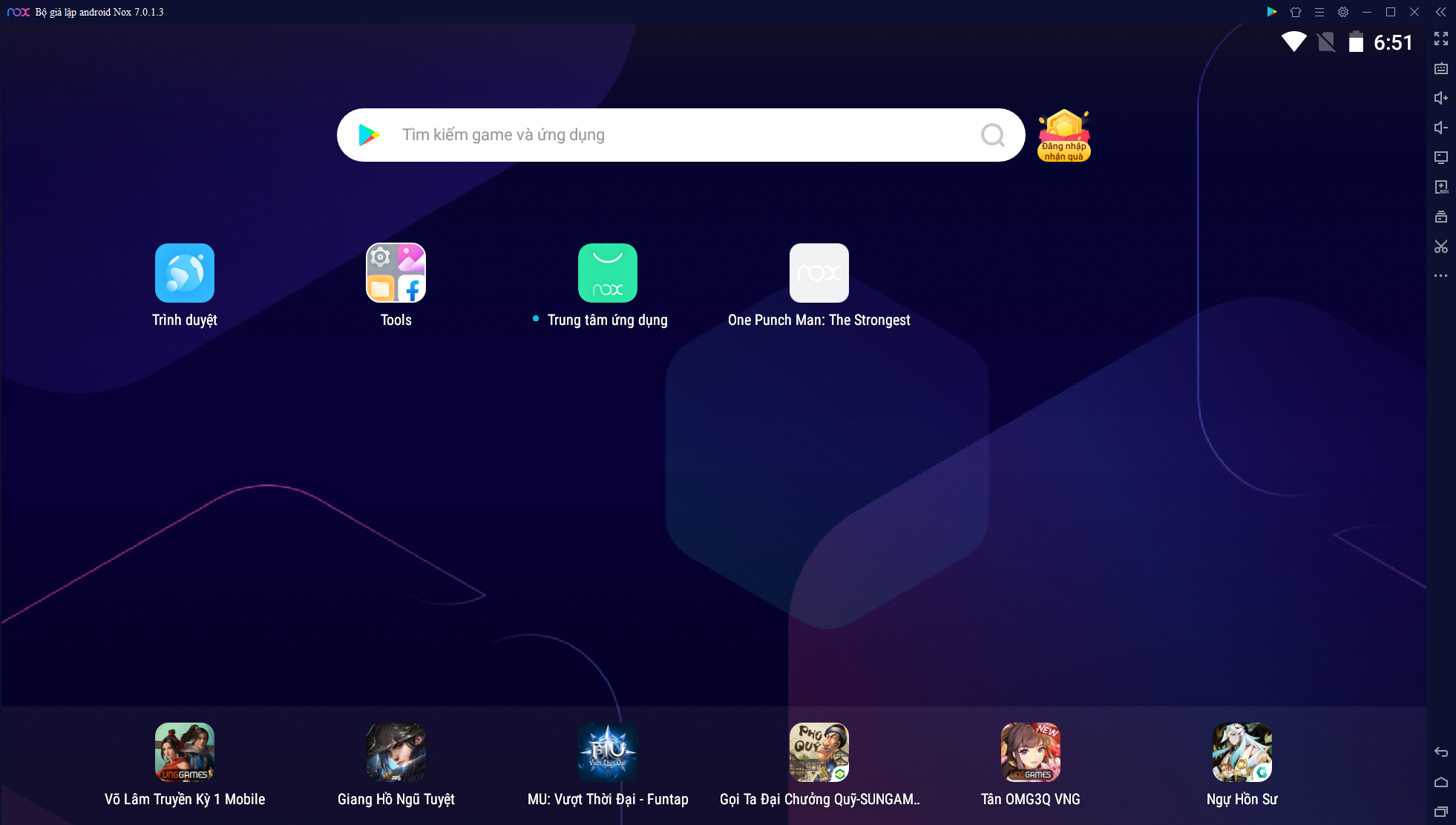
Task: Toggle fullscreen mode in Nox sidebar
Action: [x=1441, y=39]
